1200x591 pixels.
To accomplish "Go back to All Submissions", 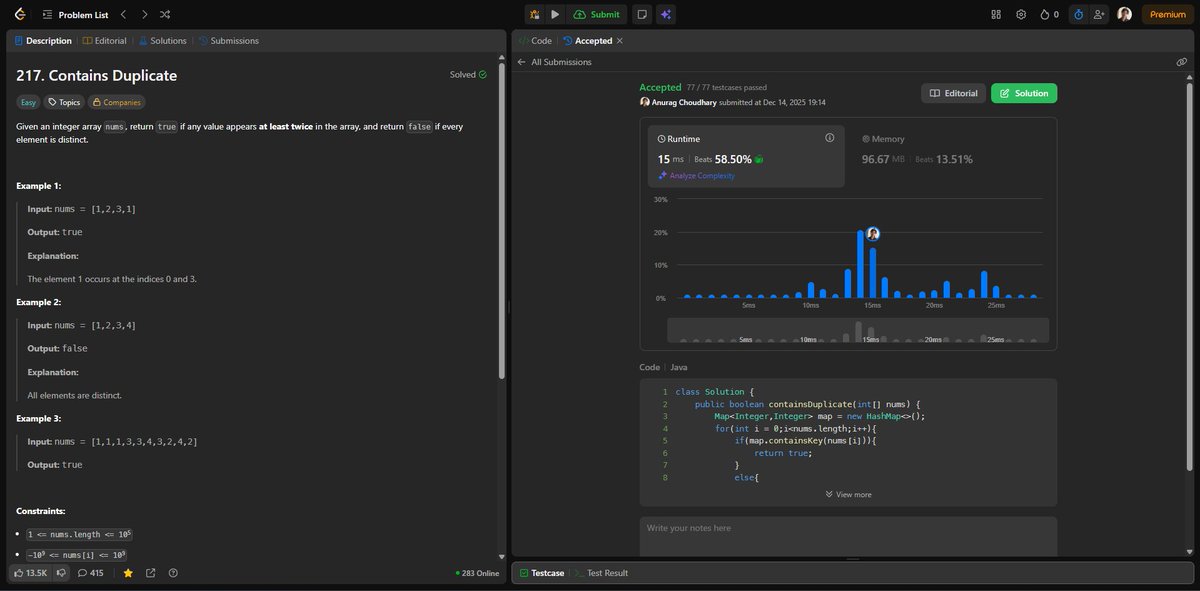I will tap(554, 62).
